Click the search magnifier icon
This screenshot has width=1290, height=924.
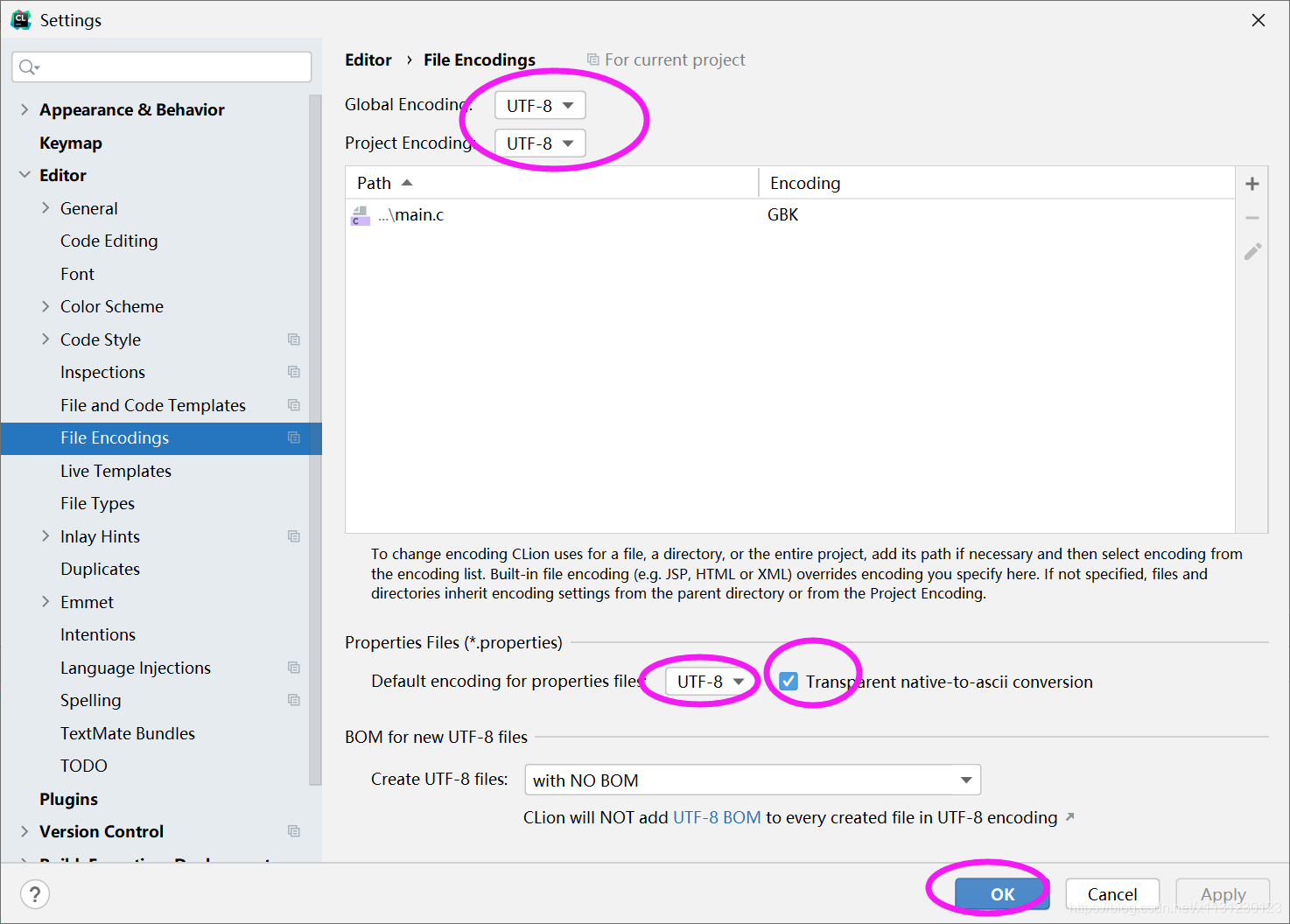click(29, 67)
